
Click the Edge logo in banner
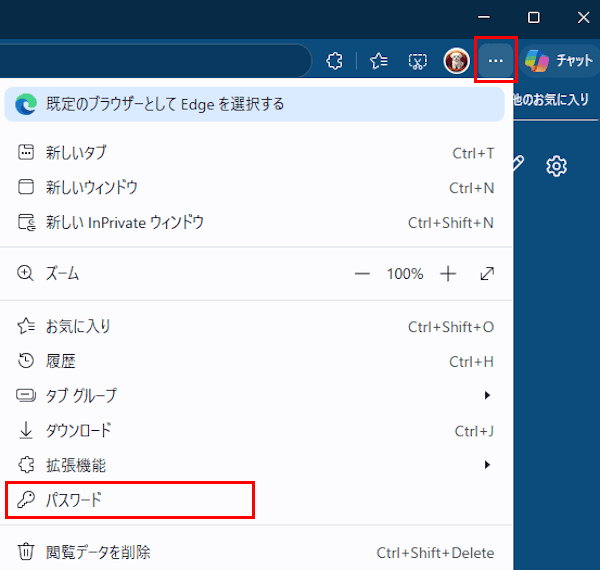pos(26,104)
